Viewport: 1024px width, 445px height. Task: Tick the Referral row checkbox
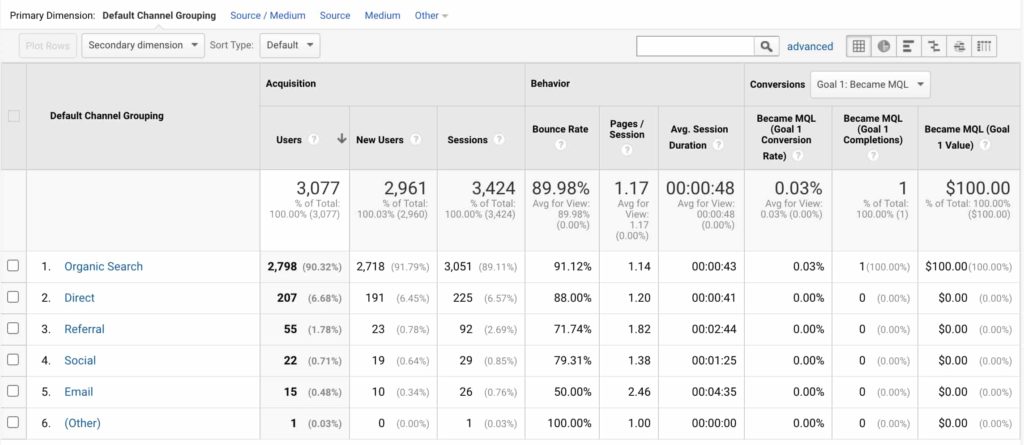(x=13, y=329)
